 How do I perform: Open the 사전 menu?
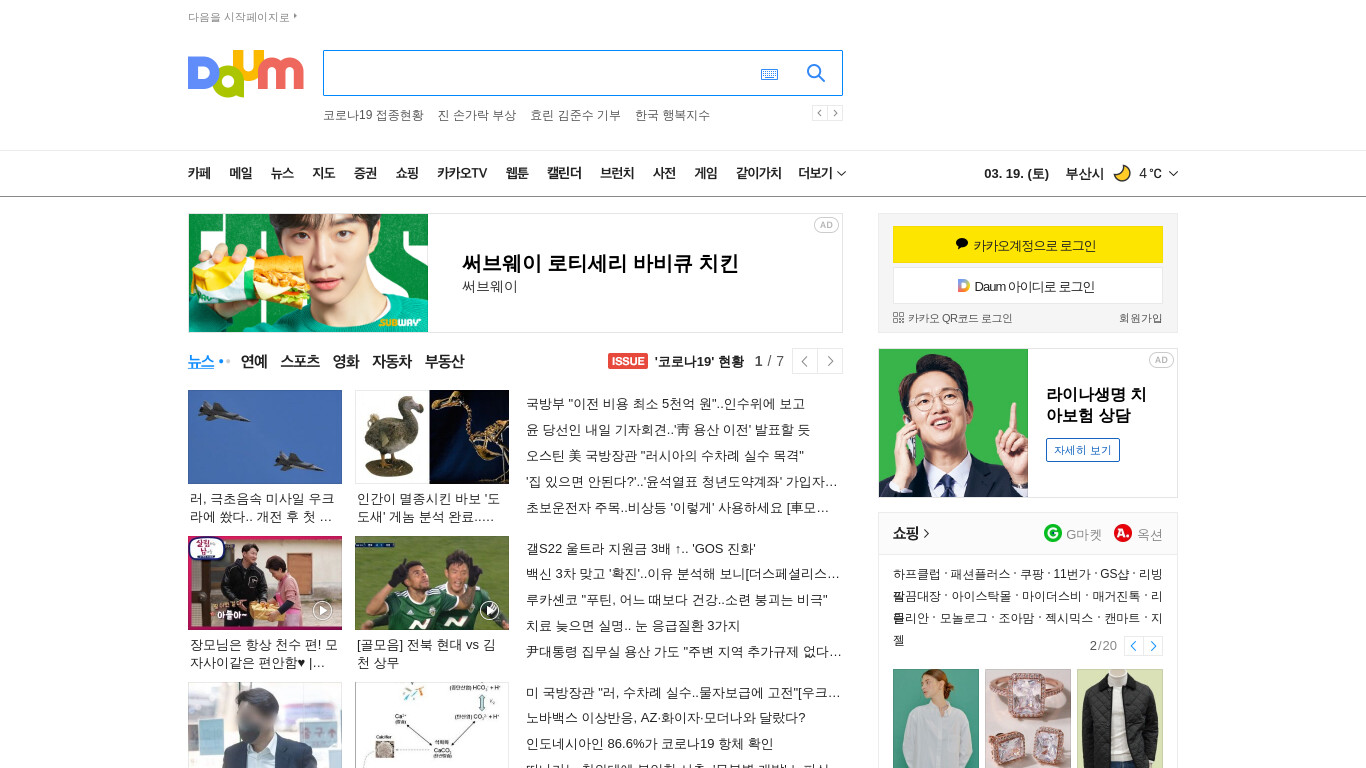point(664,173)
